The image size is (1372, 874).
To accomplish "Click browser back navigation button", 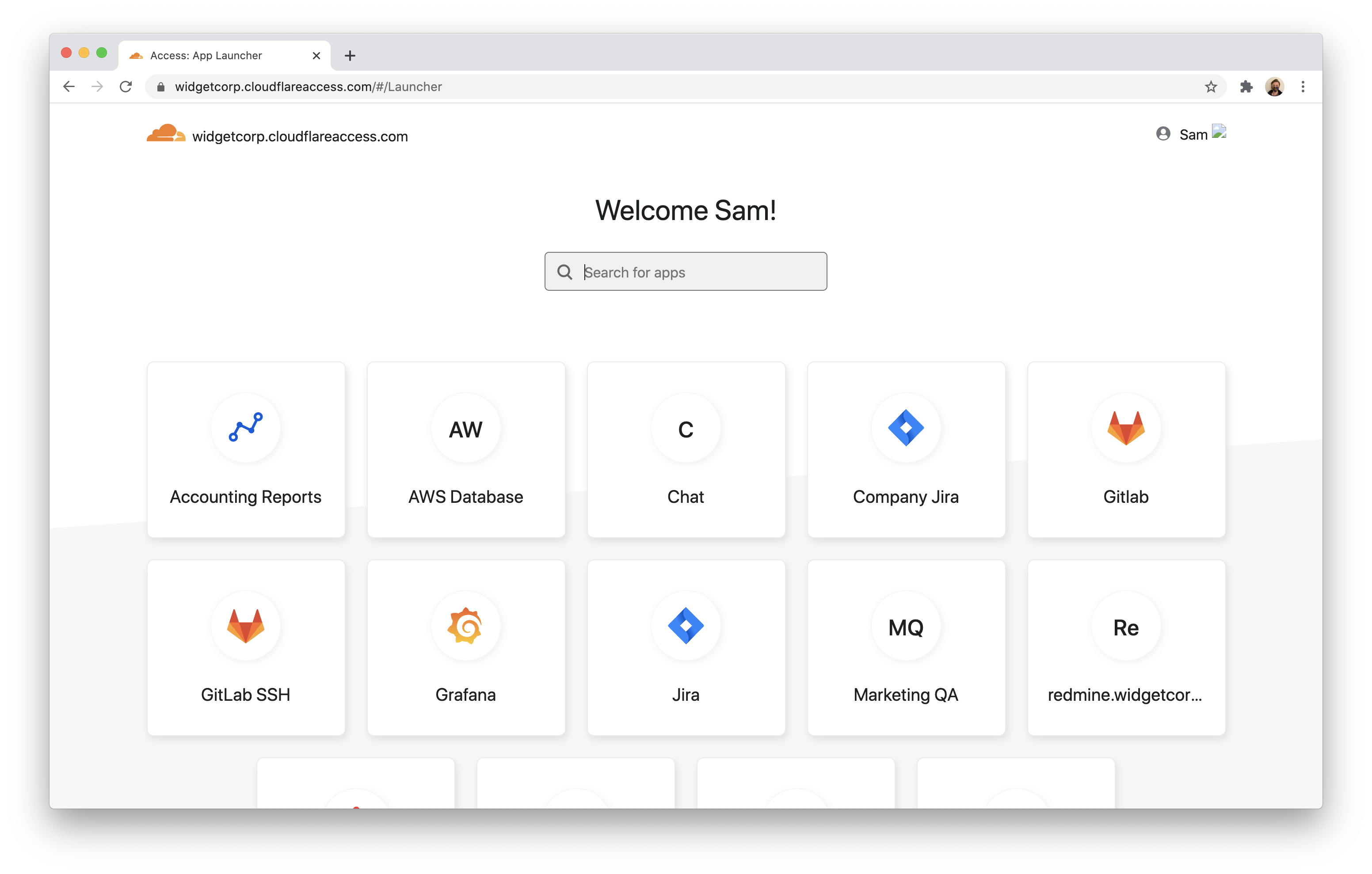I will (x=67, y=87).
